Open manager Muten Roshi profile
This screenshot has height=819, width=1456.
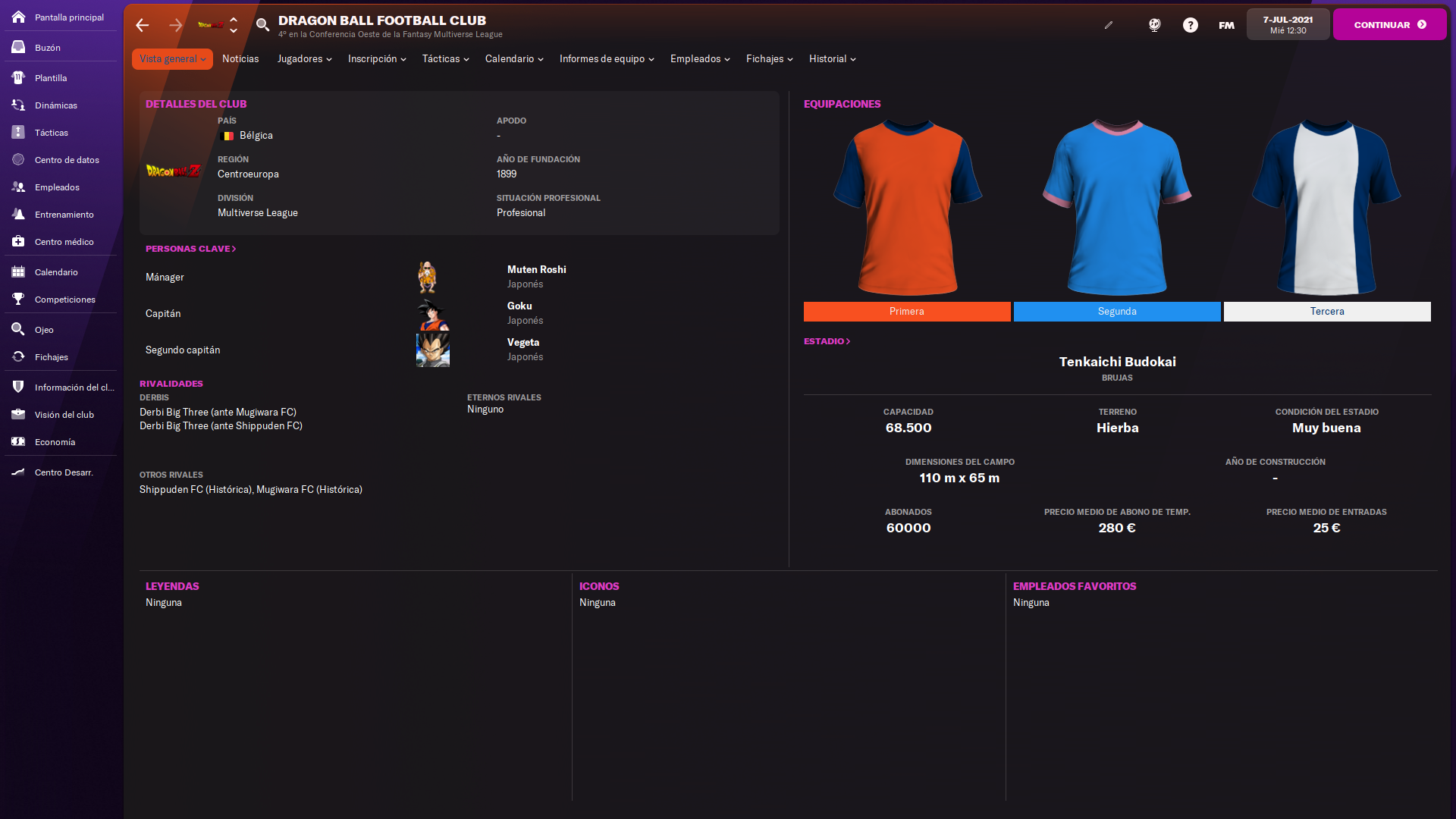tap(536, 269)
